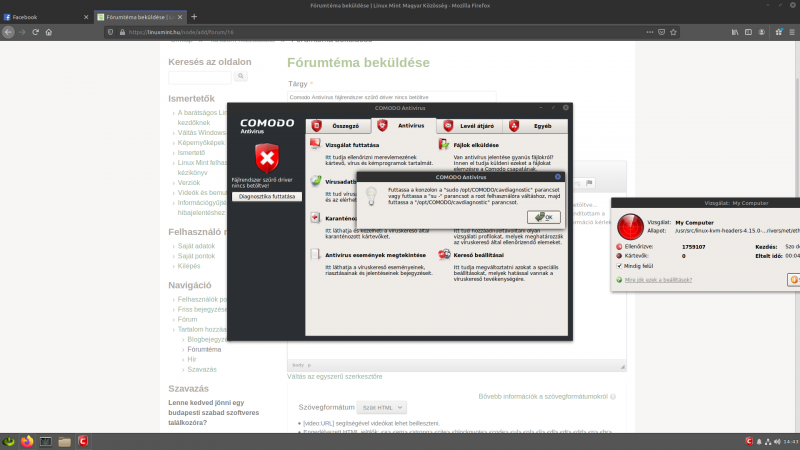
Task: Open the Mire jók ezek a beállítások link
Action: point(658,280)
